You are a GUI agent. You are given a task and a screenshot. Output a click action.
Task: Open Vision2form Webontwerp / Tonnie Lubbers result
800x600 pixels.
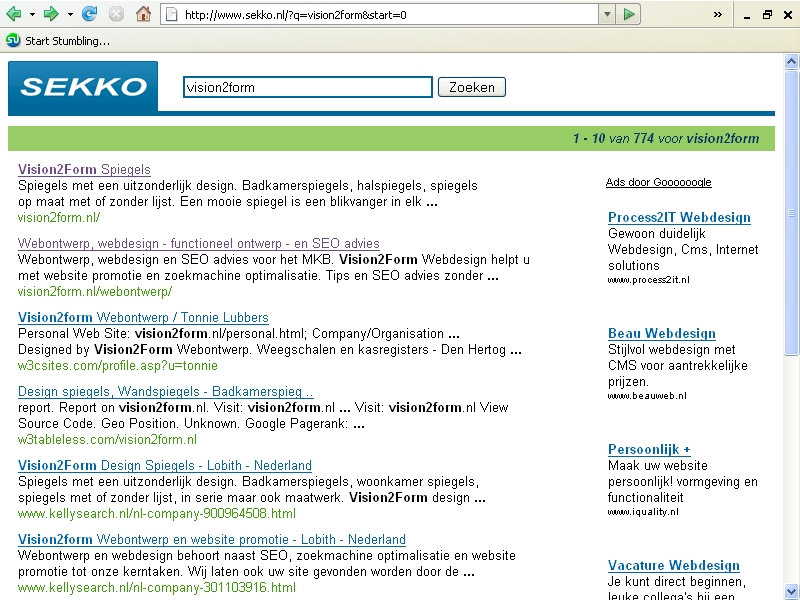click(x=143, y=317)
